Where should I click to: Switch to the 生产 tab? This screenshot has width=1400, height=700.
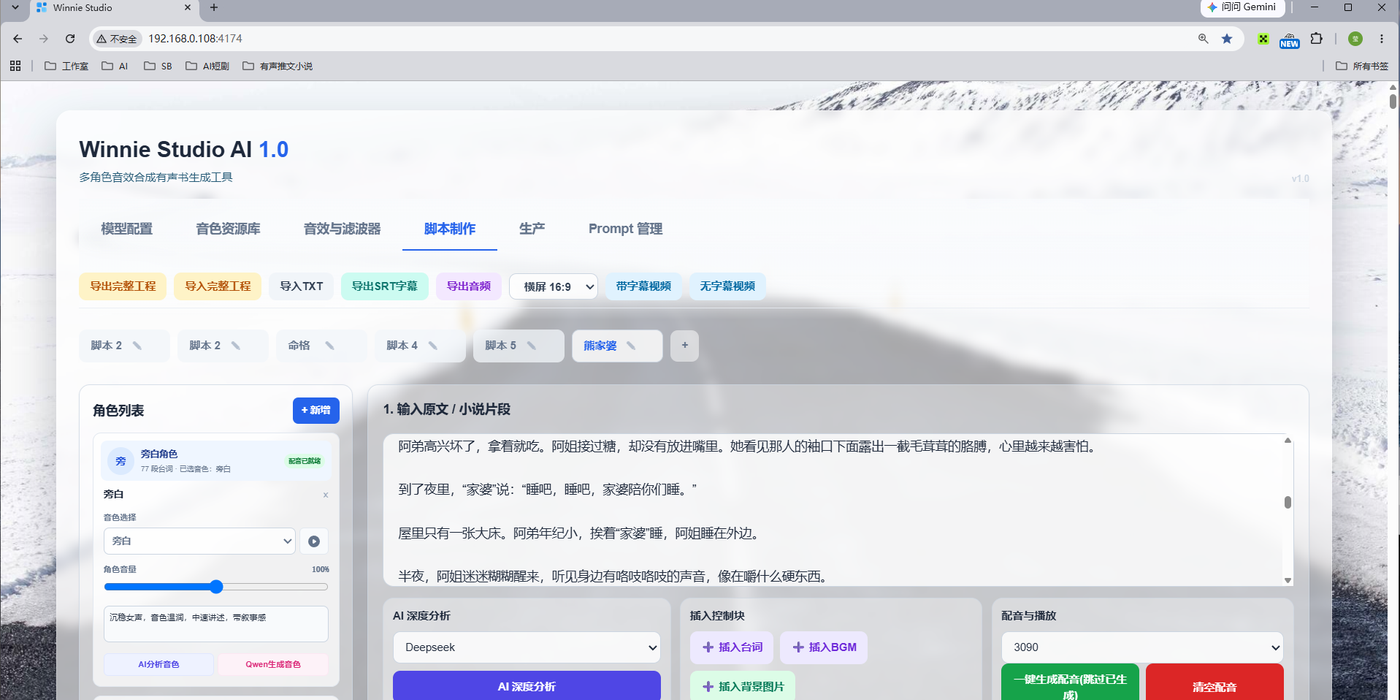click(532, 229)
